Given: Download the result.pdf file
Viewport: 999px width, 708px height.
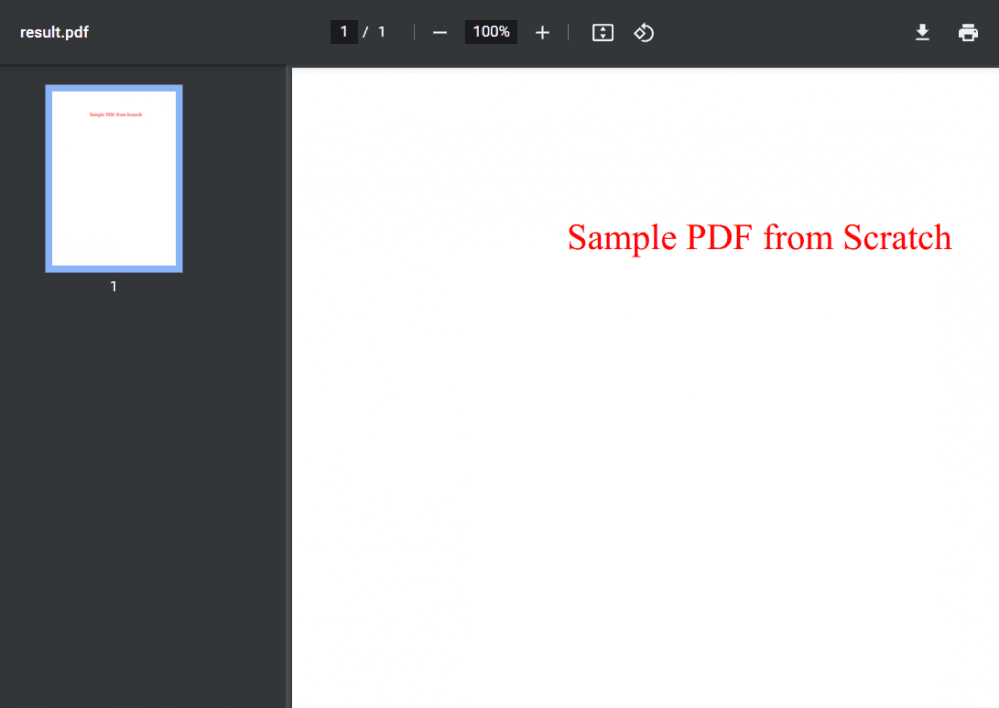Looking at the screenshot, I should (x=922, y=33).
